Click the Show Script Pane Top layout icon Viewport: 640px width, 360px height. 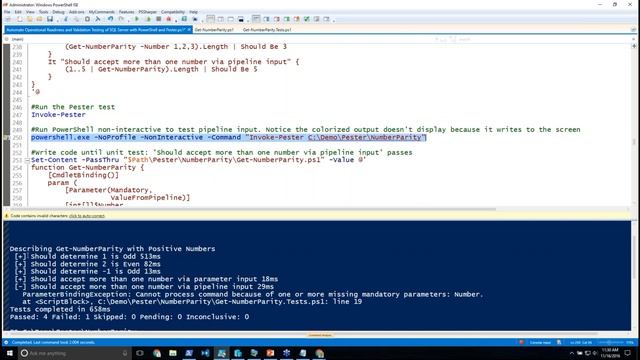point(210,19)
